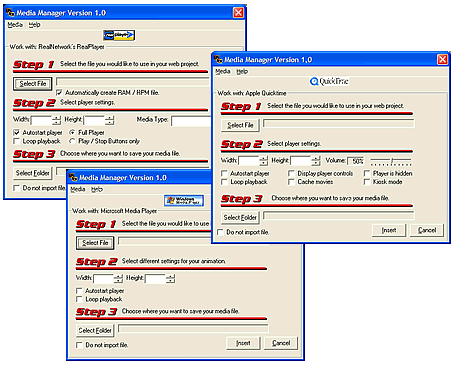Click the Volume slider in Quicktime window

click(x=391, y=162)
